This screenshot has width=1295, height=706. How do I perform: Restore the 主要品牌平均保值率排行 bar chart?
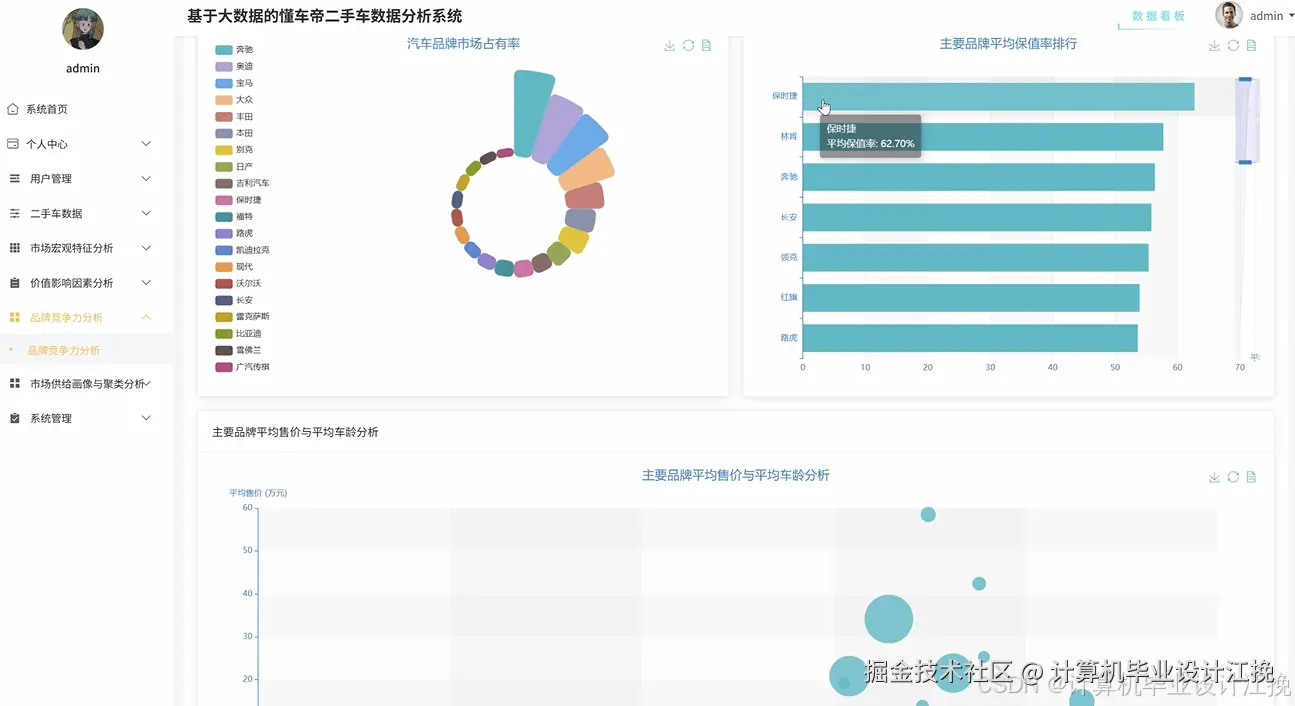pos(1233,46)
